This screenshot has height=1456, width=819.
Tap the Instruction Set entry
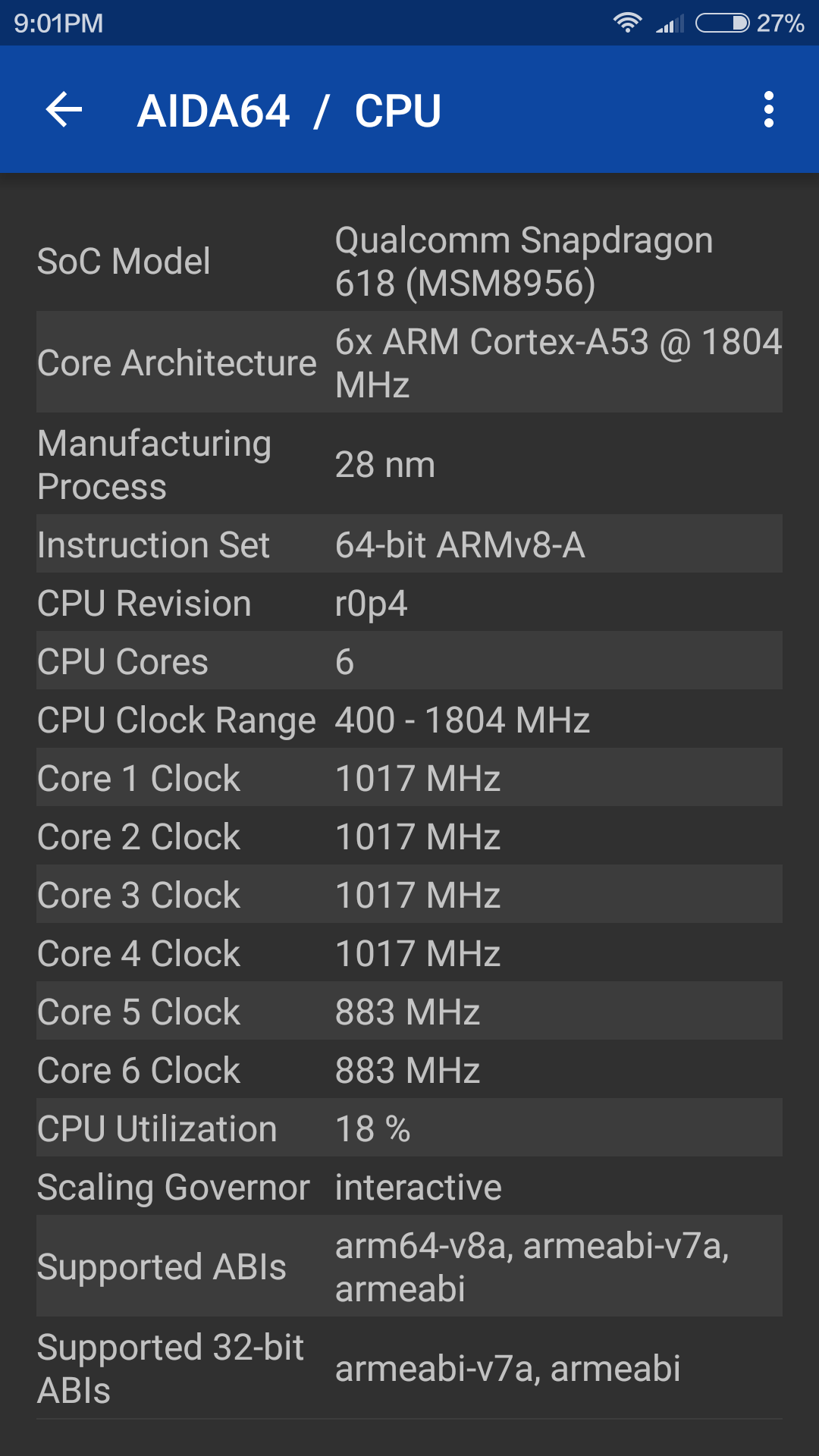[x=409, y=544]
